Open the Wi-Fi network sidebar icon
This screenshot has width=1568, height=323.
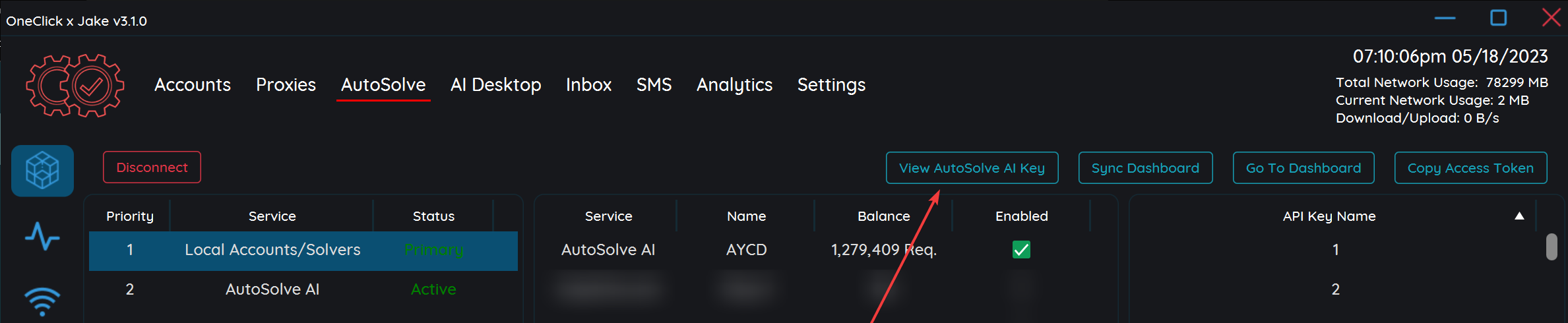point(42,301)
